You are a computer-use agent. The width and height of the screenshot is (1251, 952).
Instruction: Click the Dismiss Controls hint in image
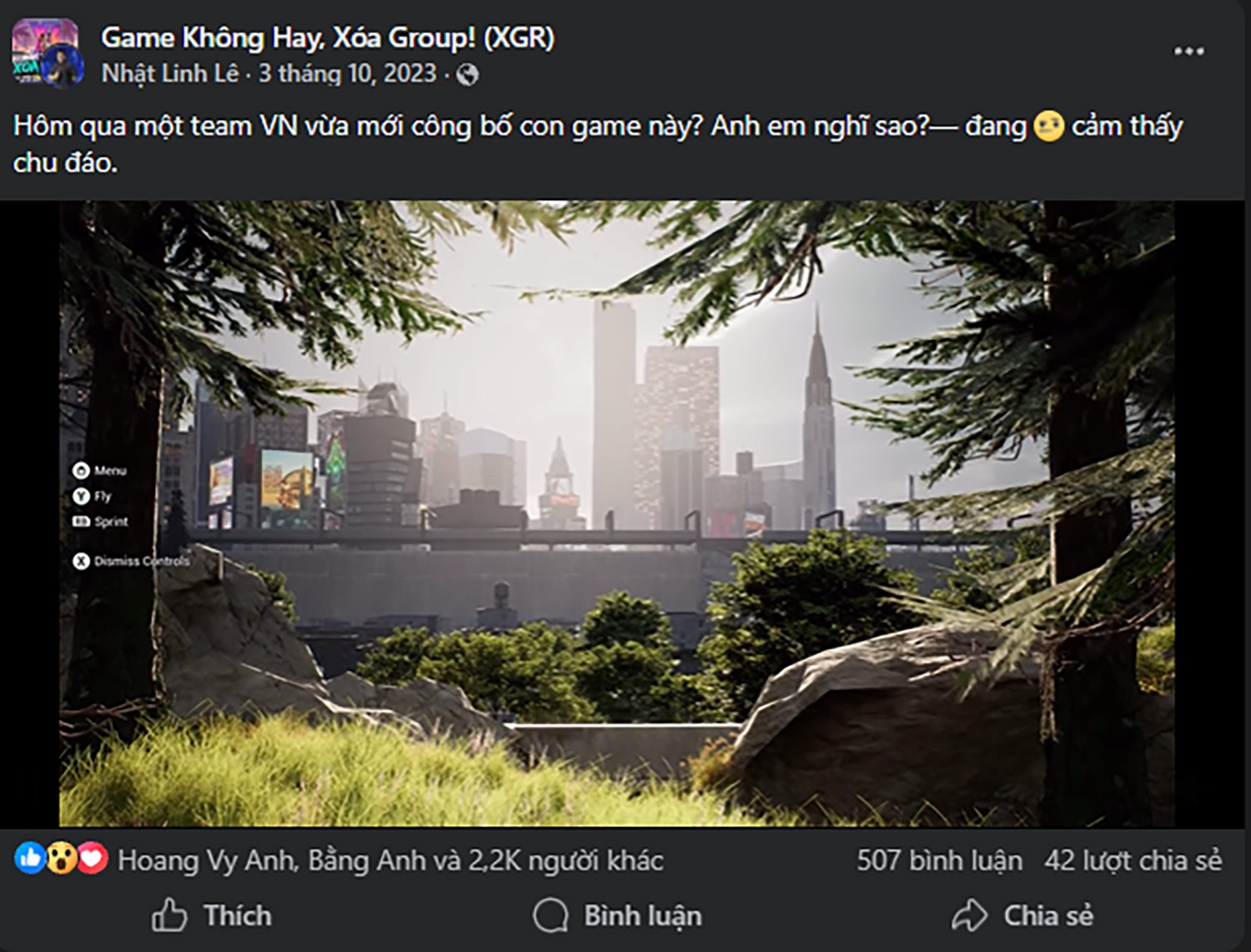click(x=131, y=561)
